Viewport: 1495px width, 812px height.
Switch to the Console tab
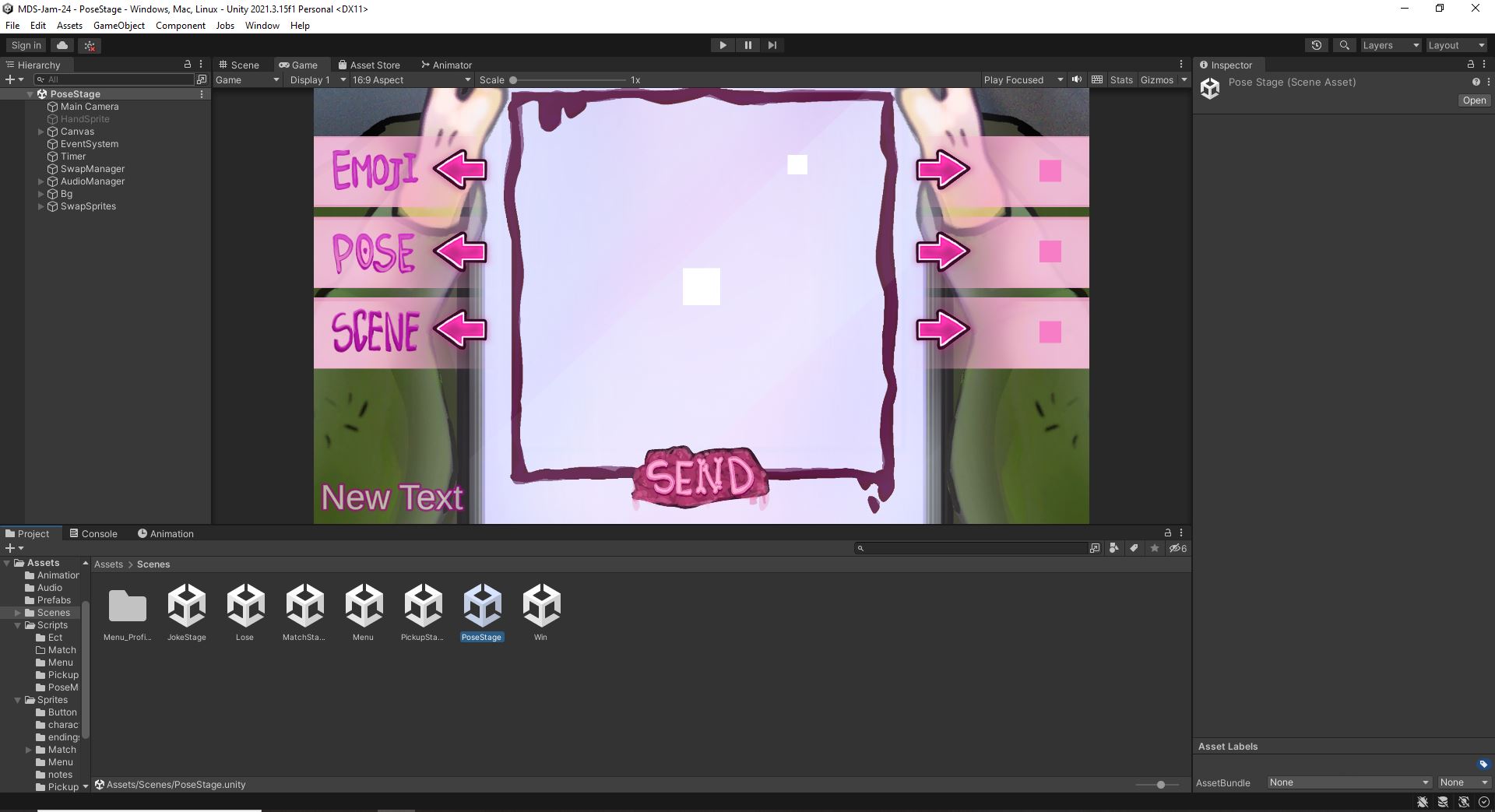93,533
